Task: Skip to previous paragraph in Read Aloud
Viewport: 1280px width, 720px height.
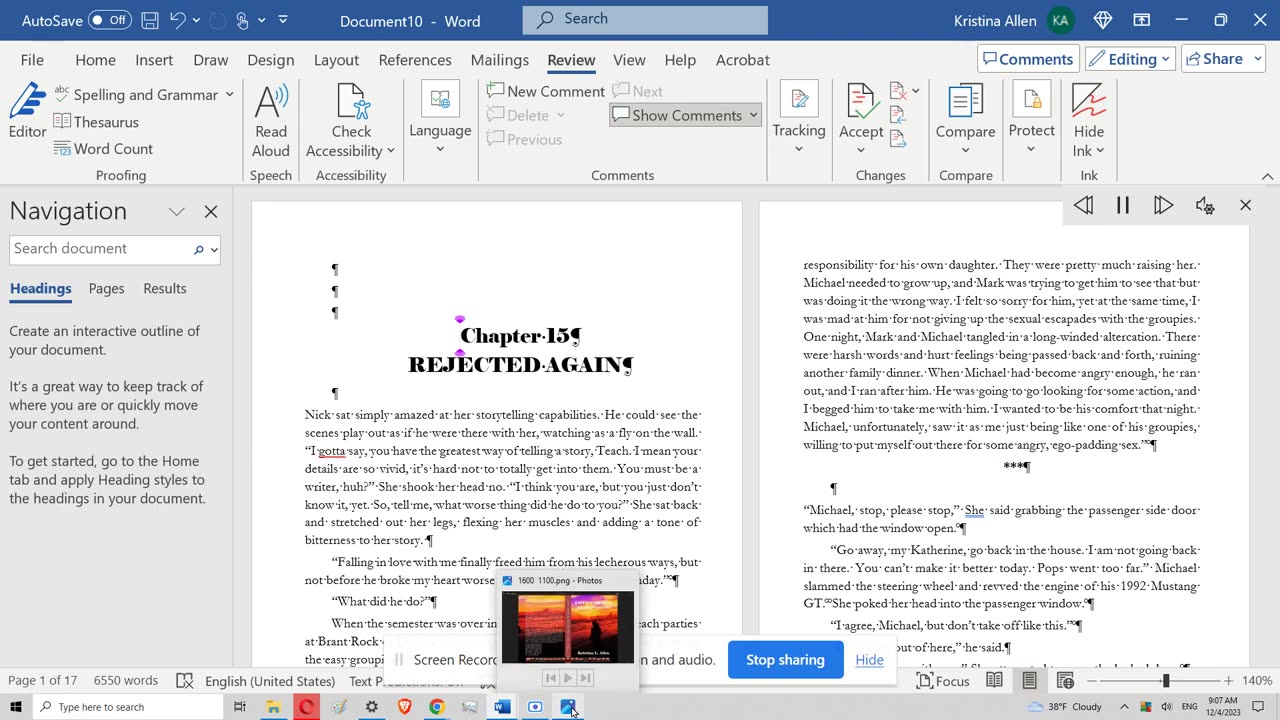Action: pos(1083,205)
